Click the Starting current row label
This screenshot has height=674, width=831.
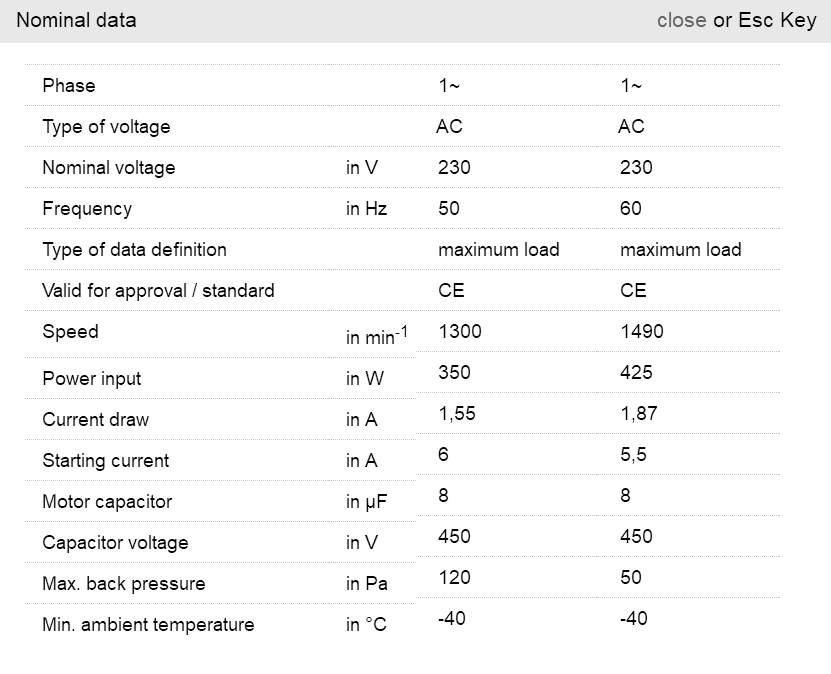pos(106,461)
